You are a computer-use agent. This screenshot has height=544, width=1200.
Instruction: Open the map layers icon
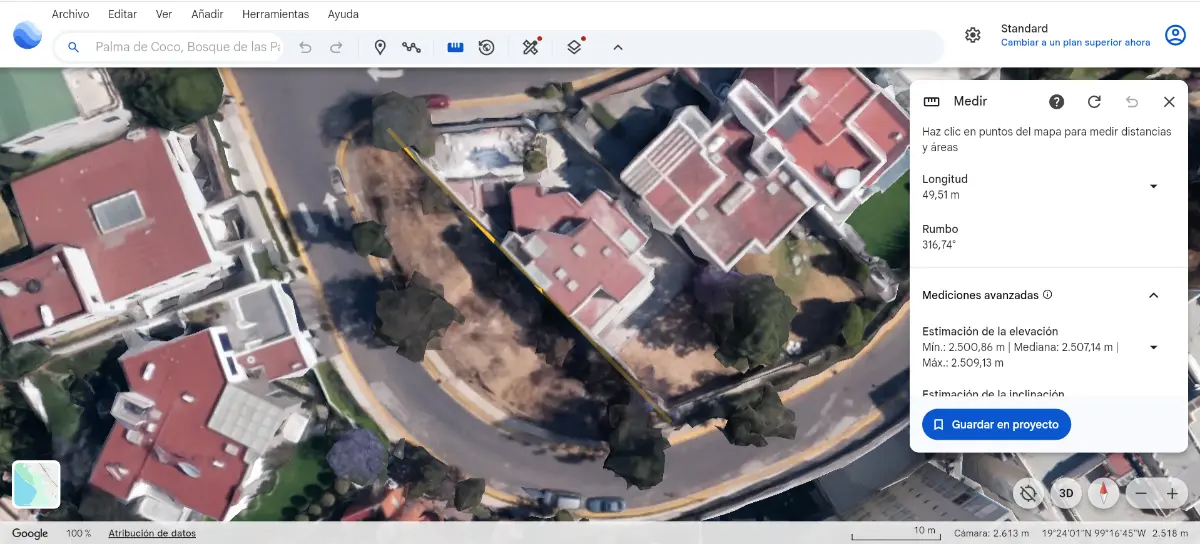pyautogui.click(x=574, y=47)
